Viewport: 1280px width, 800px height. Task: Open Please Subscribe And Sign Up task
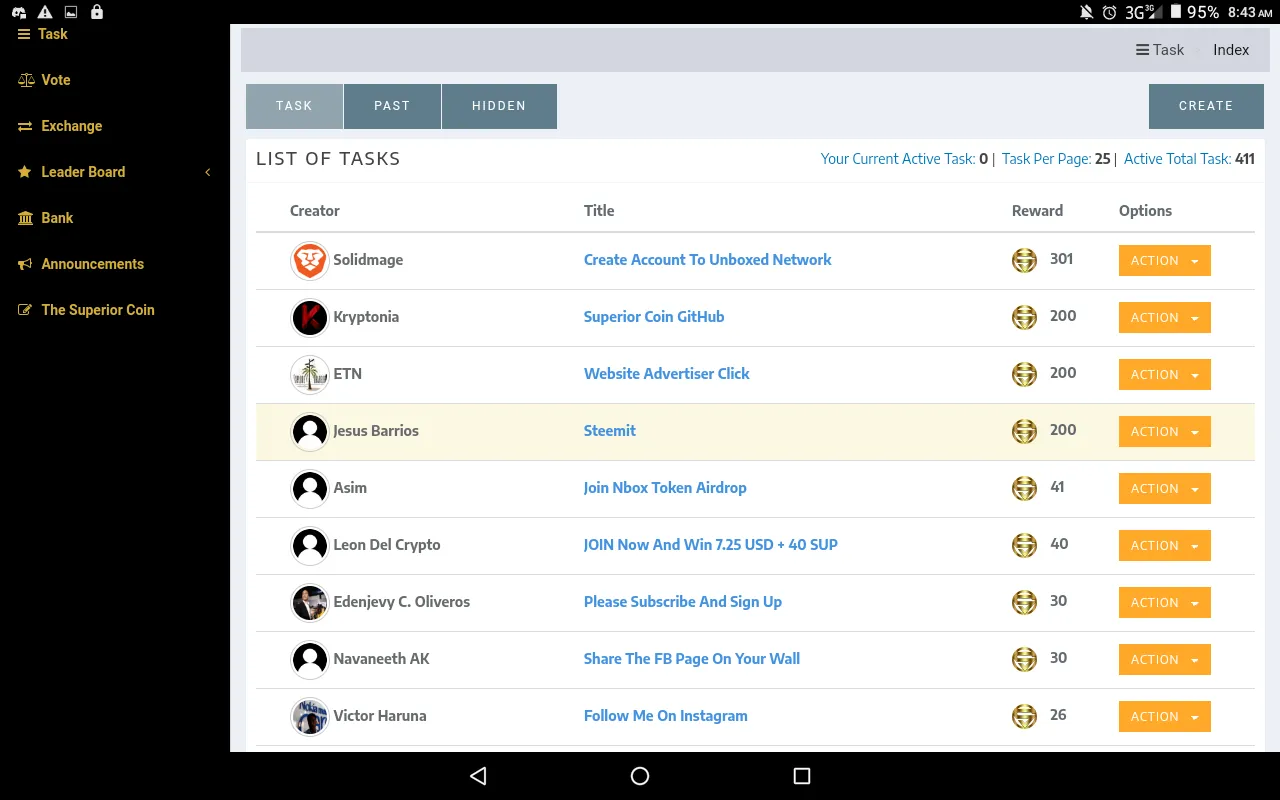point(683,602)
